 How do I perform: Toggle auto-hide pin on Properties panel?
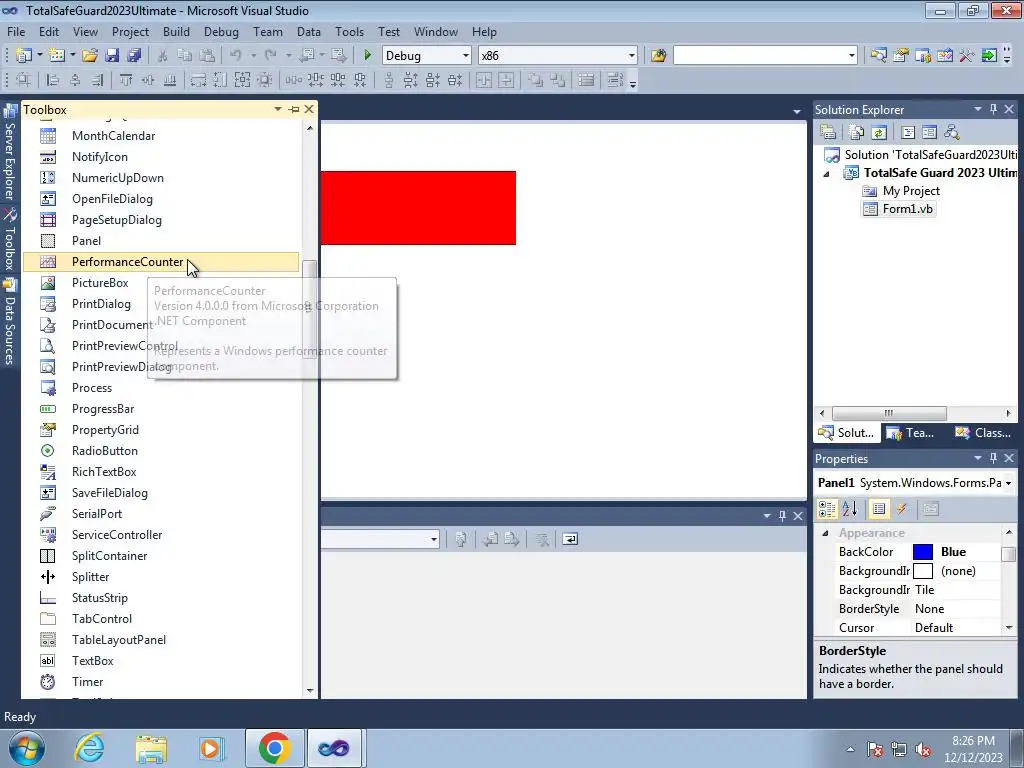click(993, 458)
